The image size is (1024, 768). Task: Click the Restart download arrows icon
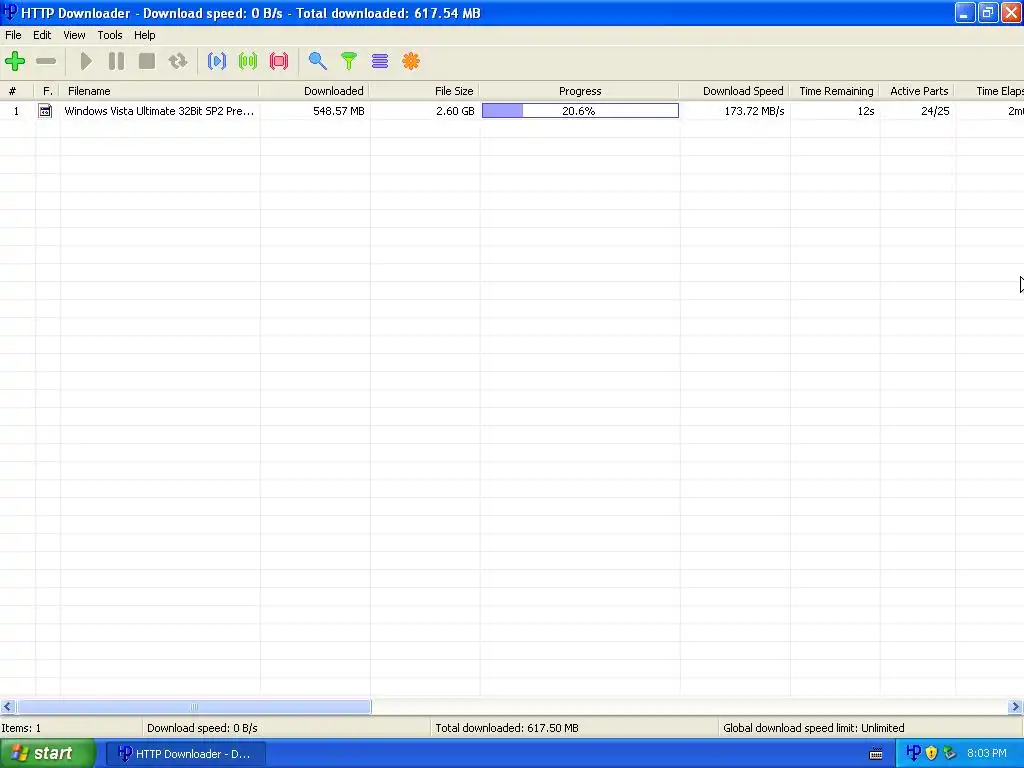[x=178, y=61]
